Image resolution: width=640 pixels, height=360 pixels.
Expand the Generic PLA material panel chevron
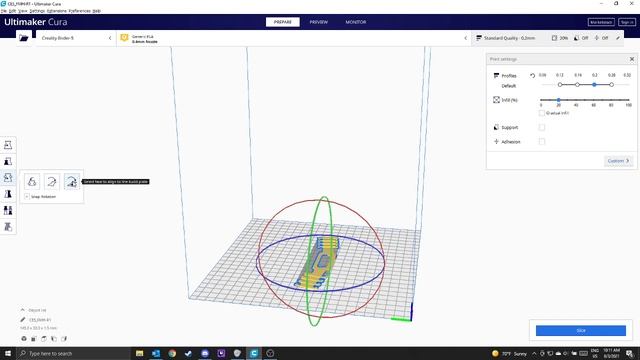[465, 38]
